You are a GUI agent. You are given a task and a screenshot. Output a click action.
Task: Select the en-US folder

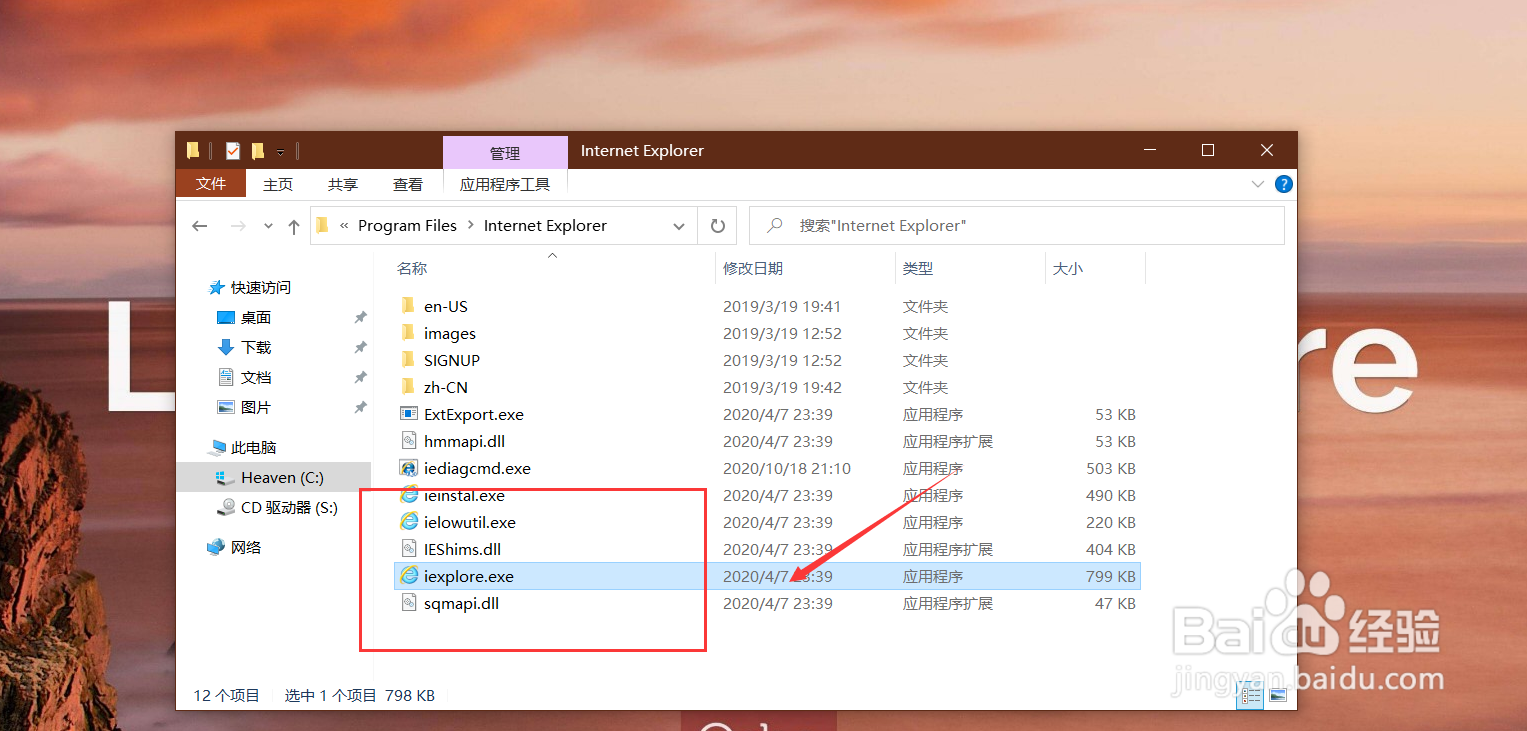[445, 307]
